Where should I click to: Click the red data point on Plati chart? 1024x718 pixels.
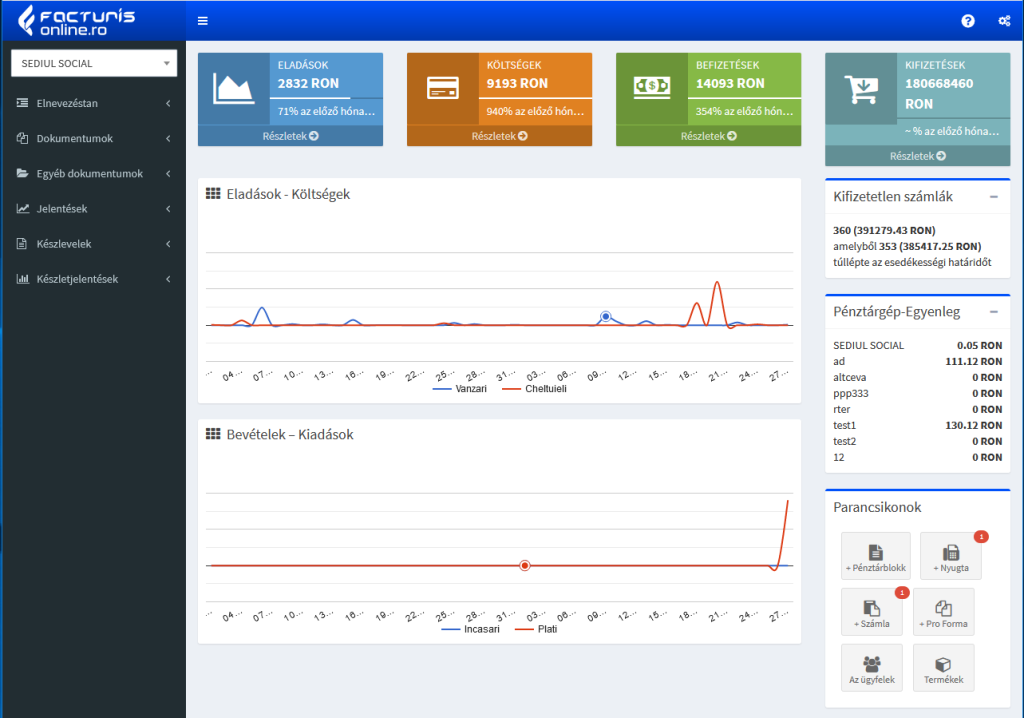(524, 565)
